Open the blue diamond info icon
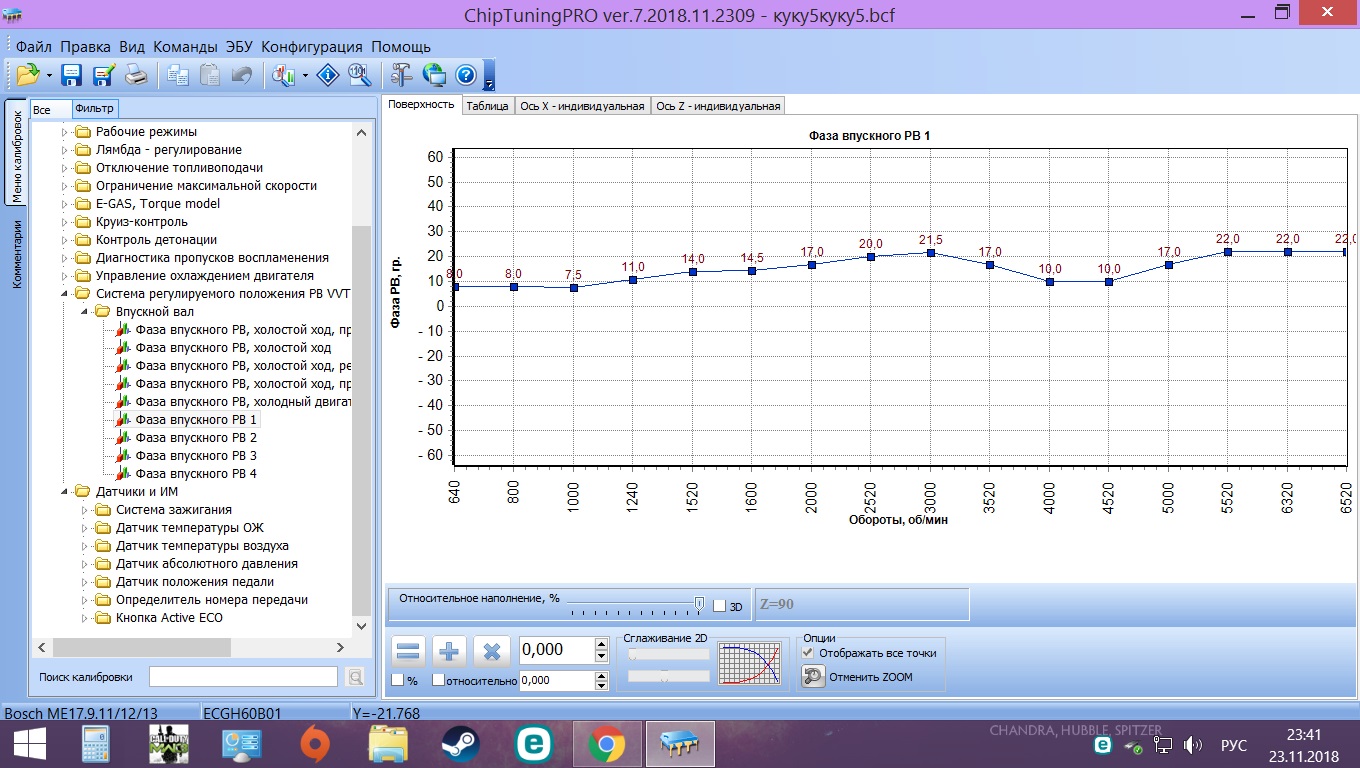The image size is (1360, 768). pos(328,75)
